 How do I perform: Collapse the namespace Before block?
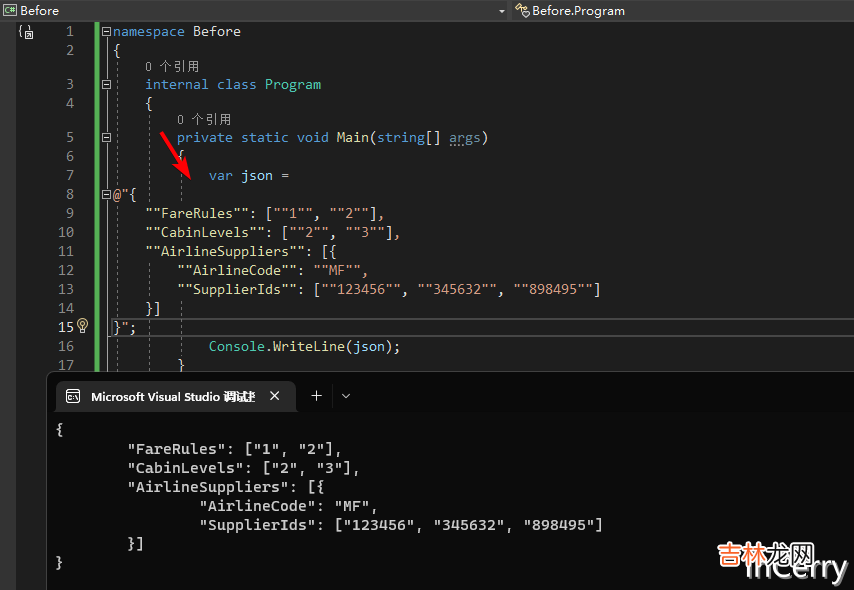(106, 32)
